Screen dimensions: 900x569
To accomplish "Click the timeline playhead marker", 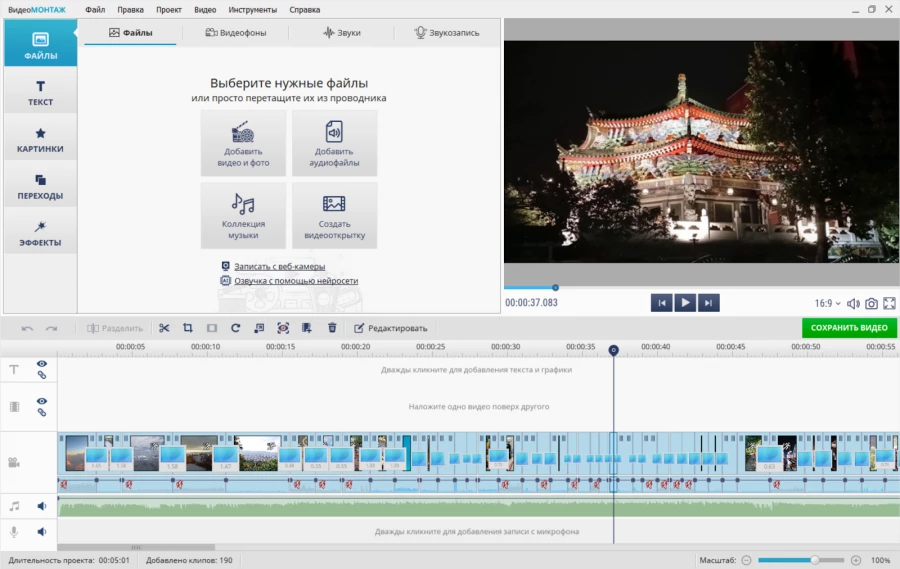I will click(x=614, y=350).
